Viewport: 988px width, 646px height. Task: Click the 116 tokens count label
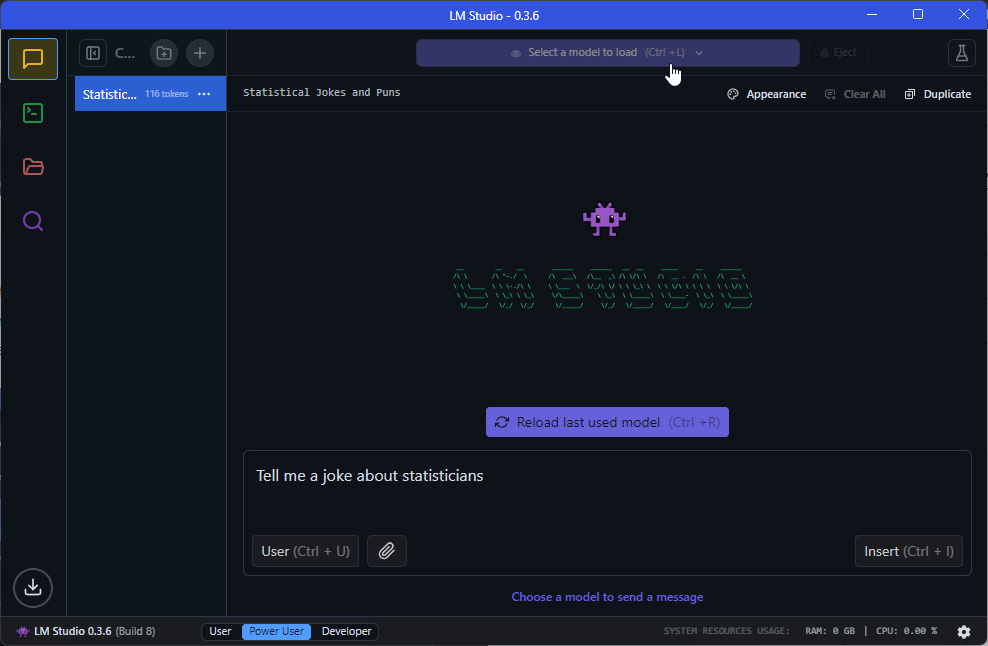(x=166, y=94)
